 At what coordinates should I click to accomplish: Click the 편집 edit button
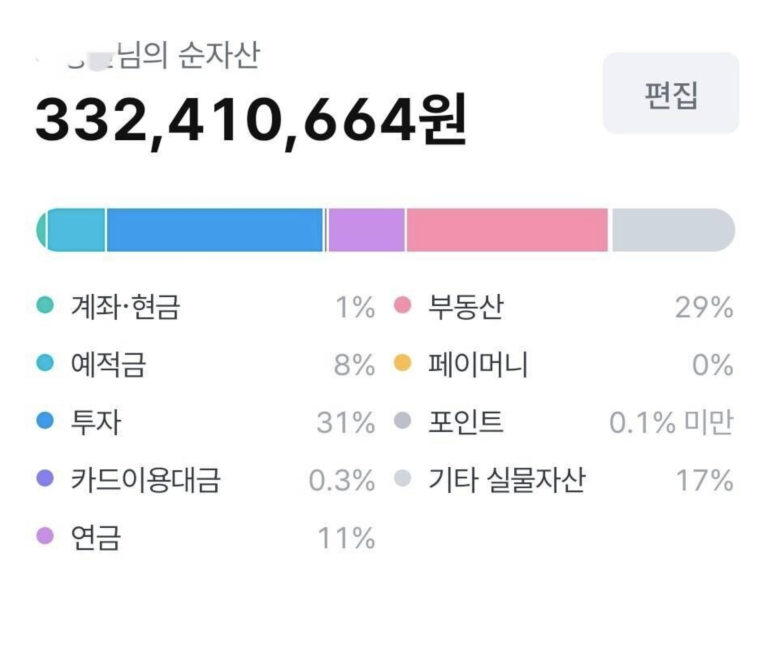[670, 94]
